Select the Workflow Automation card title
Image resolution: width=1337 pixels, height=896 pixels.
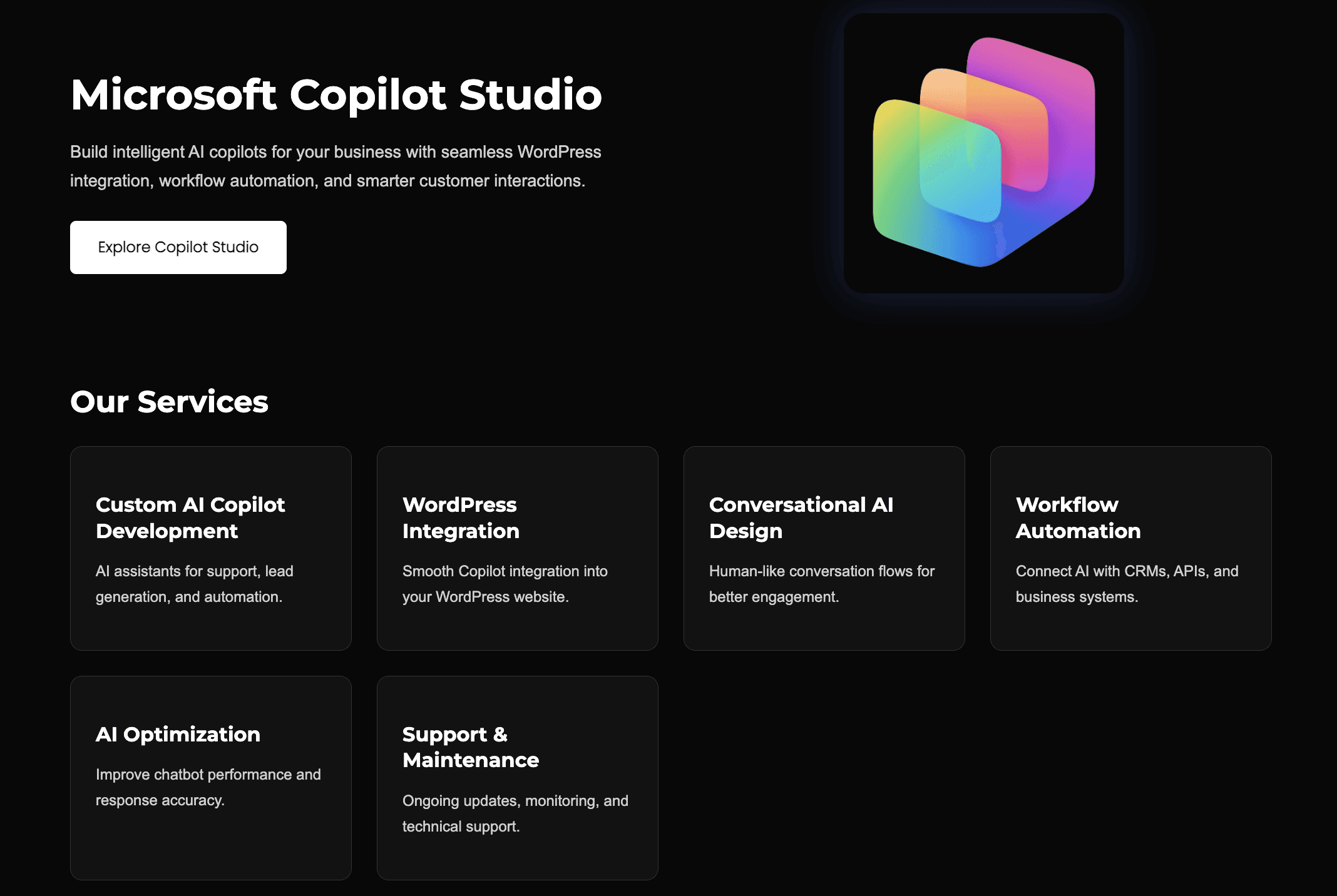1078,518
